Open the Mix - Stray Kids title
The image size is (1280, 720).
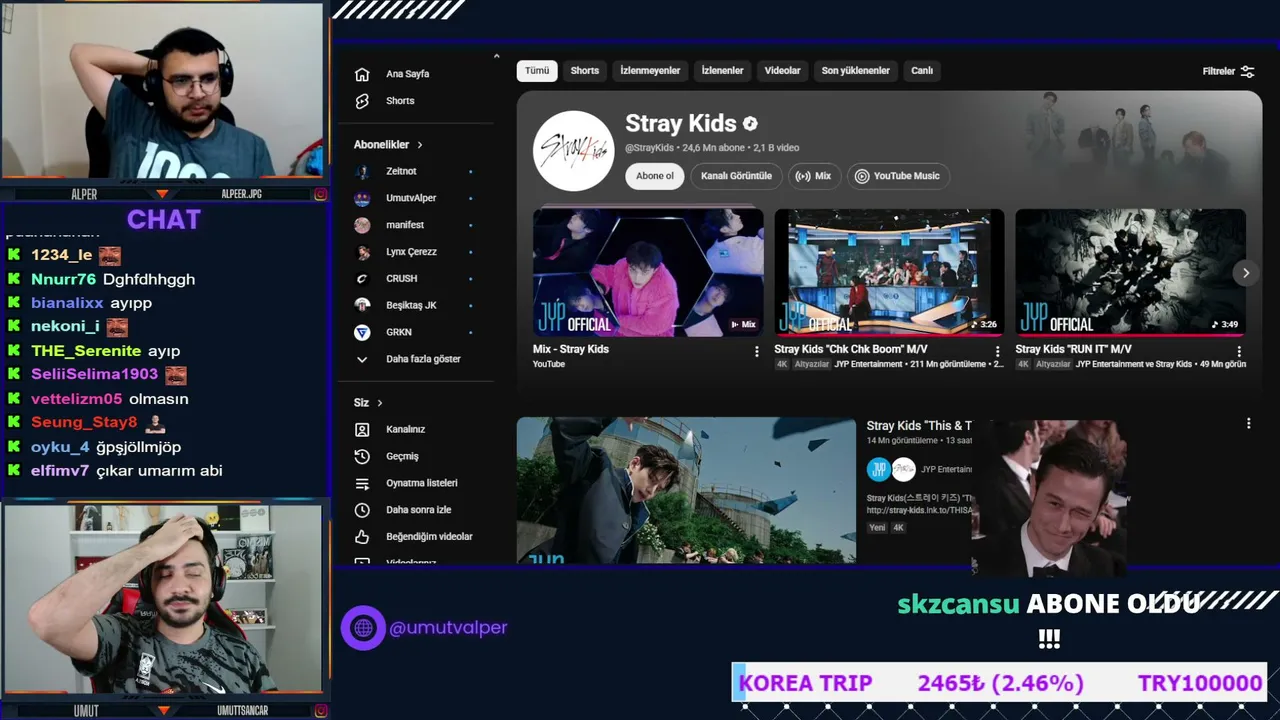571,349
